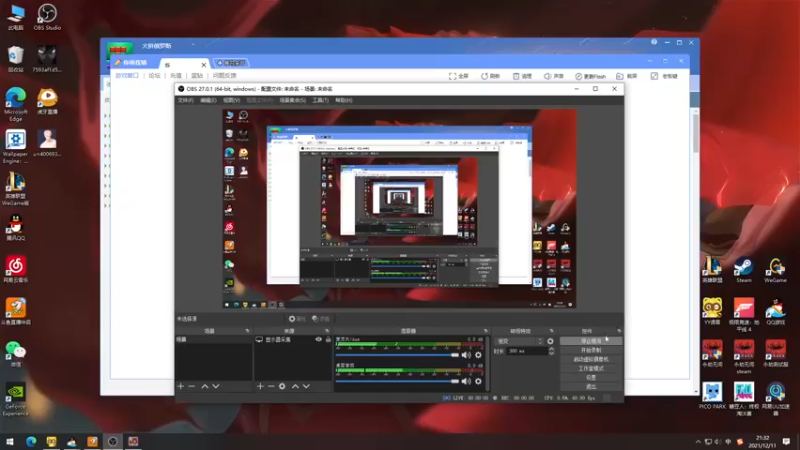This screenshot has width=800, height=450.
Task: Pop out the Audio Mixer dock header icon
Action: 485,331
